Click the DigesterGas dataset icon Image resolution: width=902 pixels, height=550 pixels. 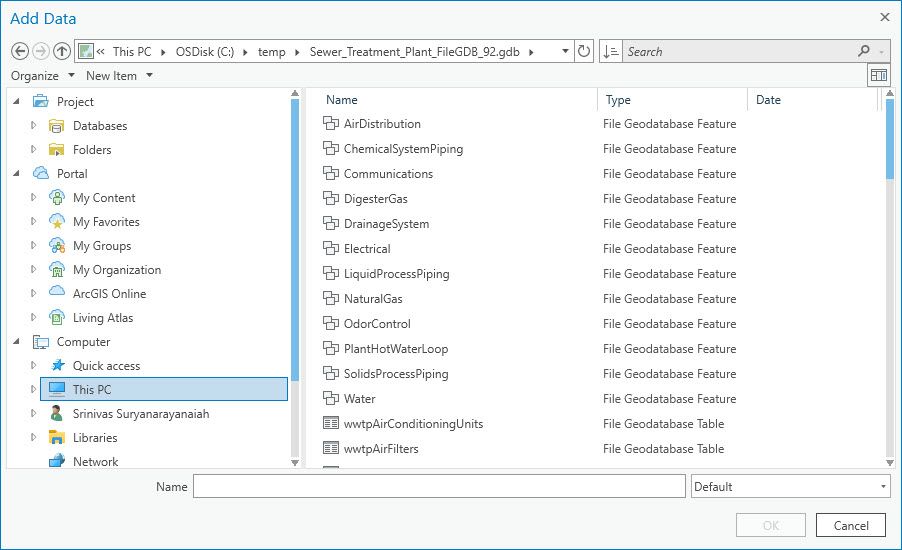(331, 198)
